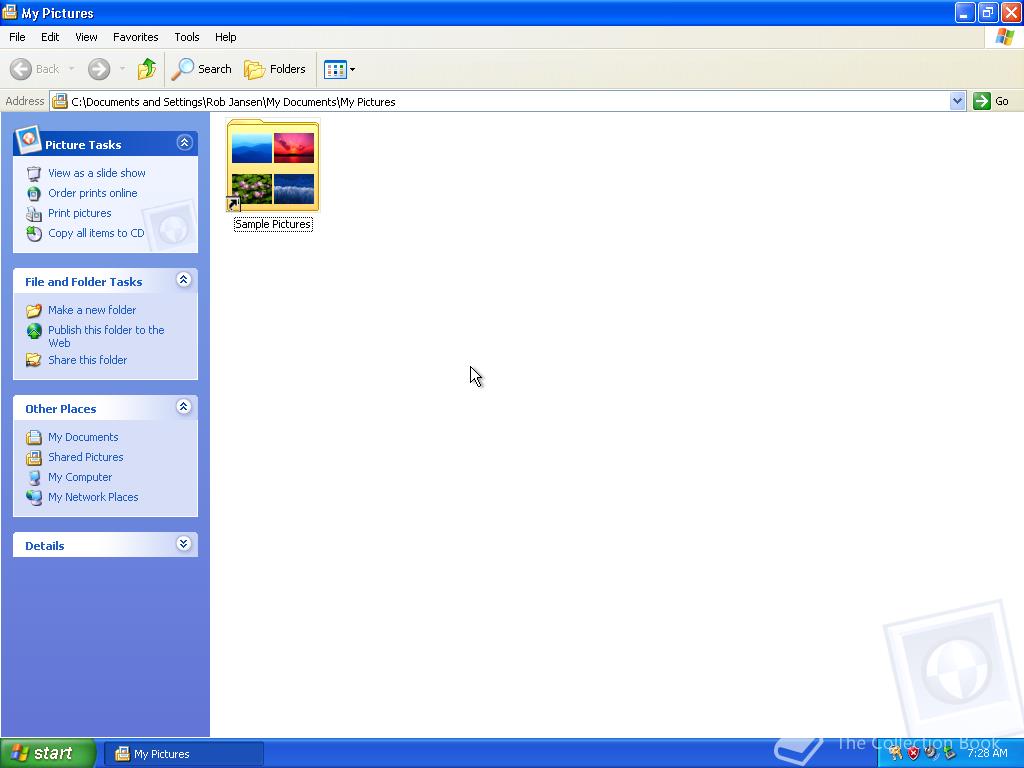Click the Order prints online icon

[34, 193]
